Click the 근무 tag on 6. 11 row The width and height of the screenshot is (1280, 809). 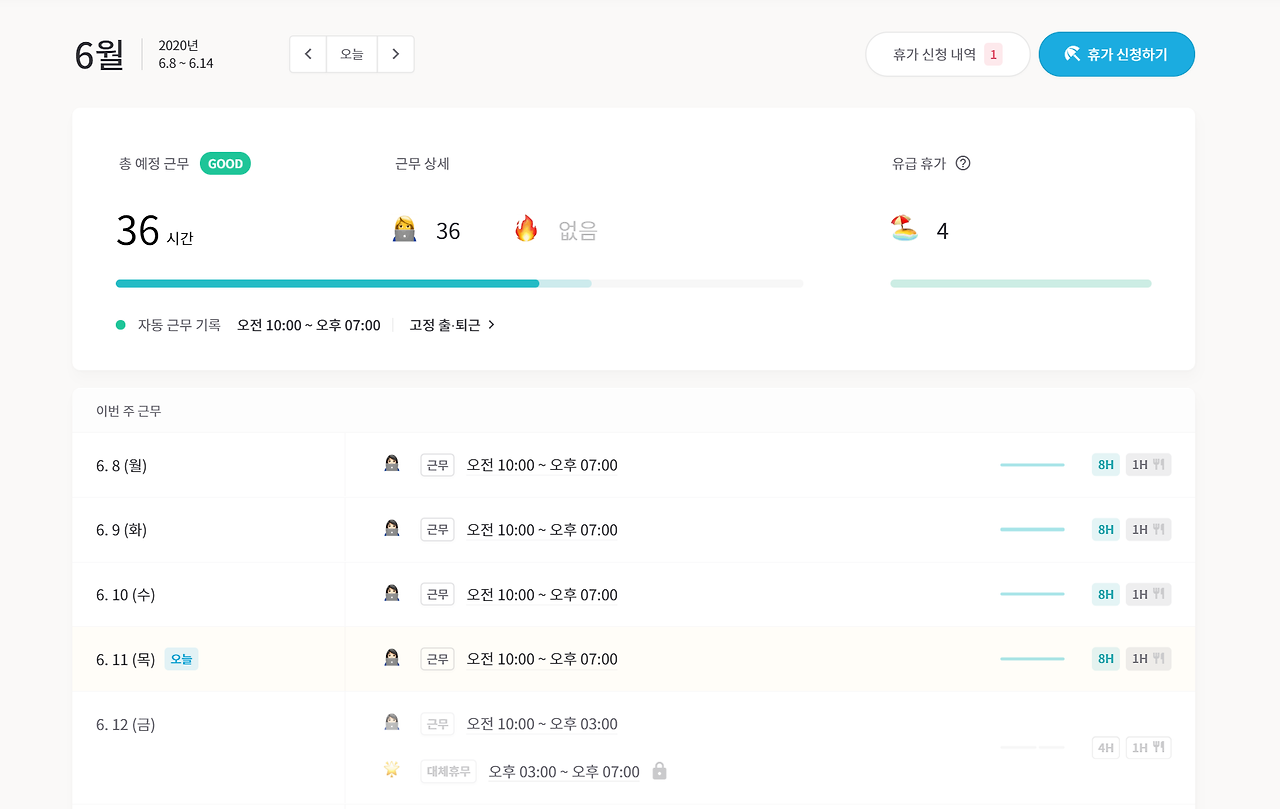click(438, 659)
